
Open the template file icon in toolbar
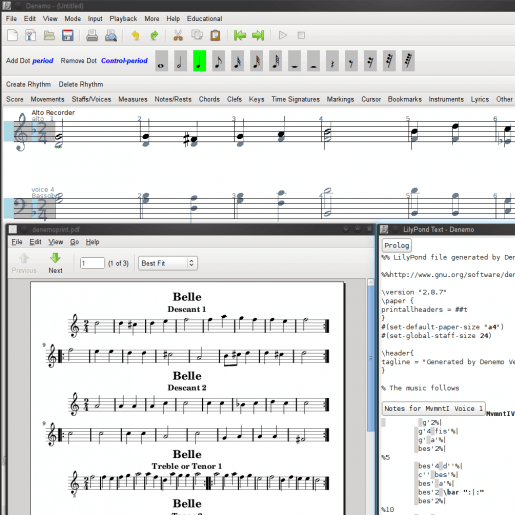(x=31, y=35)
